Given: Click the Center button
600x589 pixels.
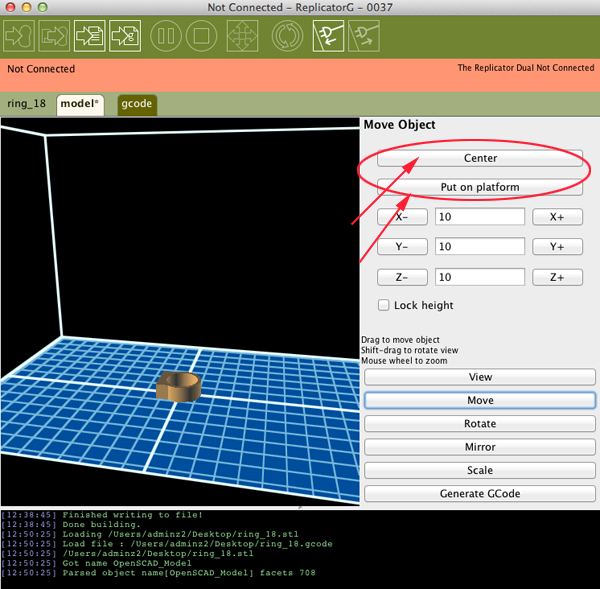Looking at the screenshot, I should pos(480,158).
